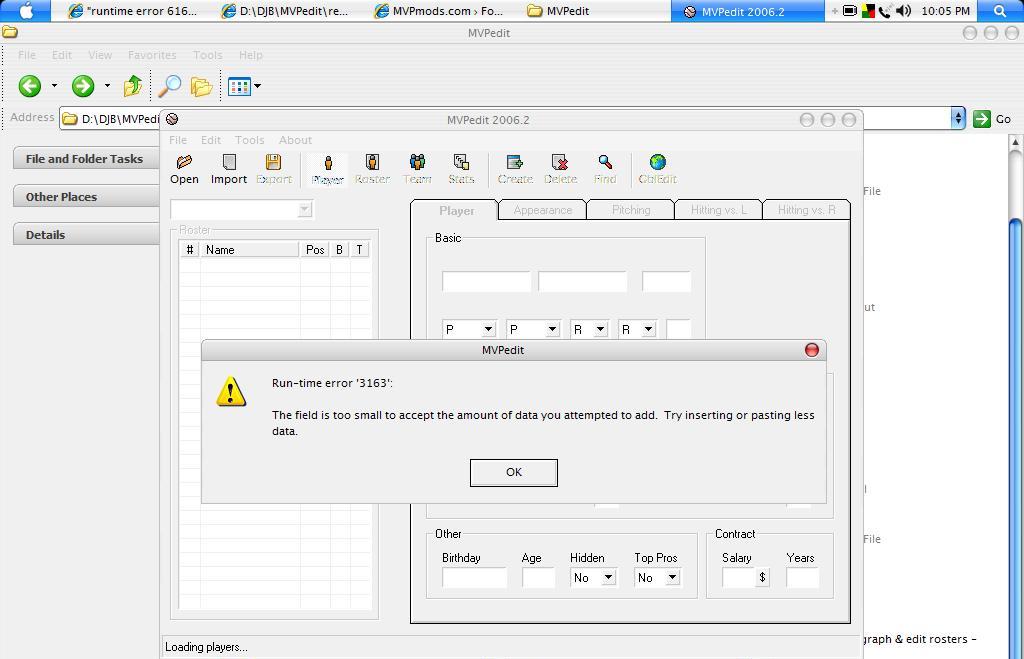The width and height of the screenshot is (1024, 659).
Task: Click the Import icon in MVPedit toolbar
Action: pos(229,170)
